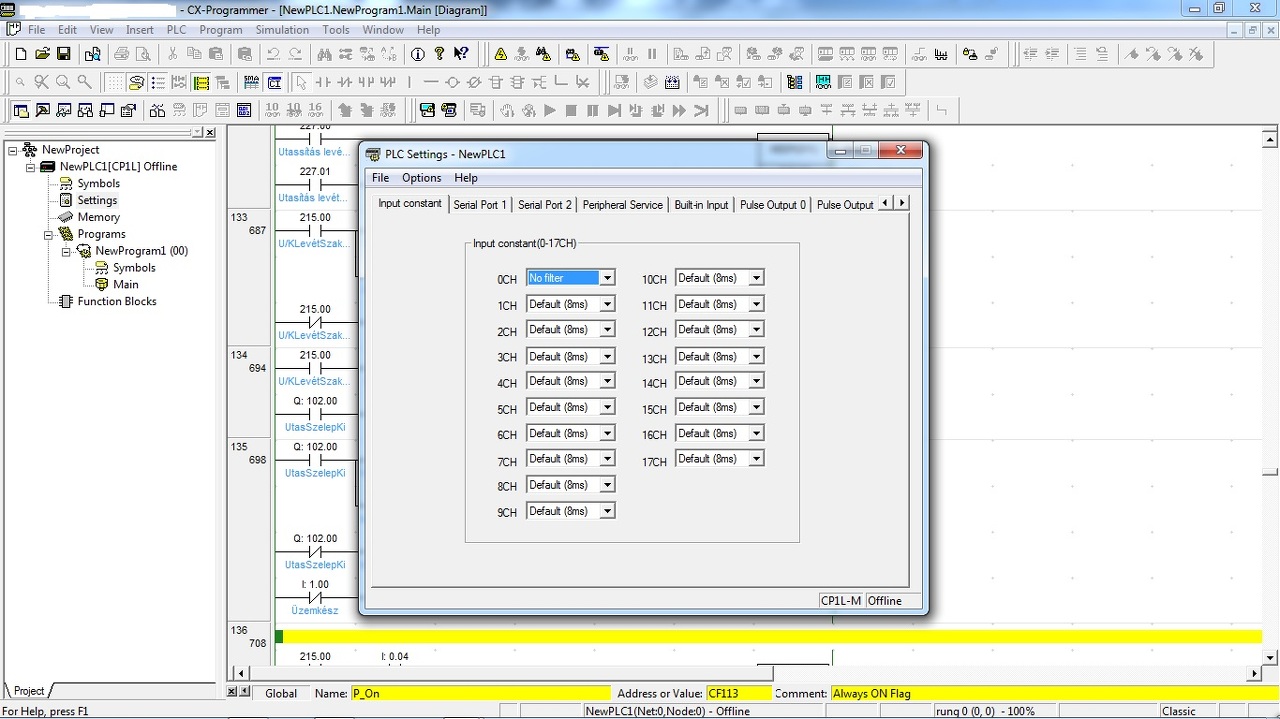
Task: Click the Context Help arrow-question icon
Action: click(x=461, y=54)
